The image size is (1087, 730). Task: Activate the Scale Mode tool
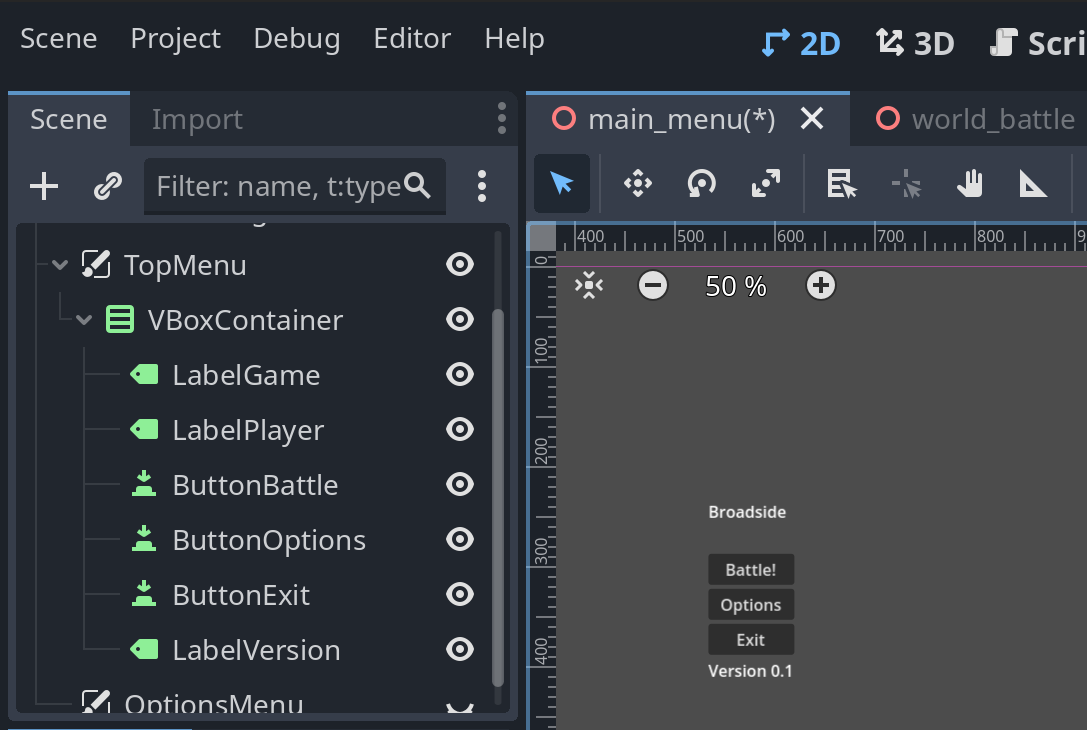765,184
